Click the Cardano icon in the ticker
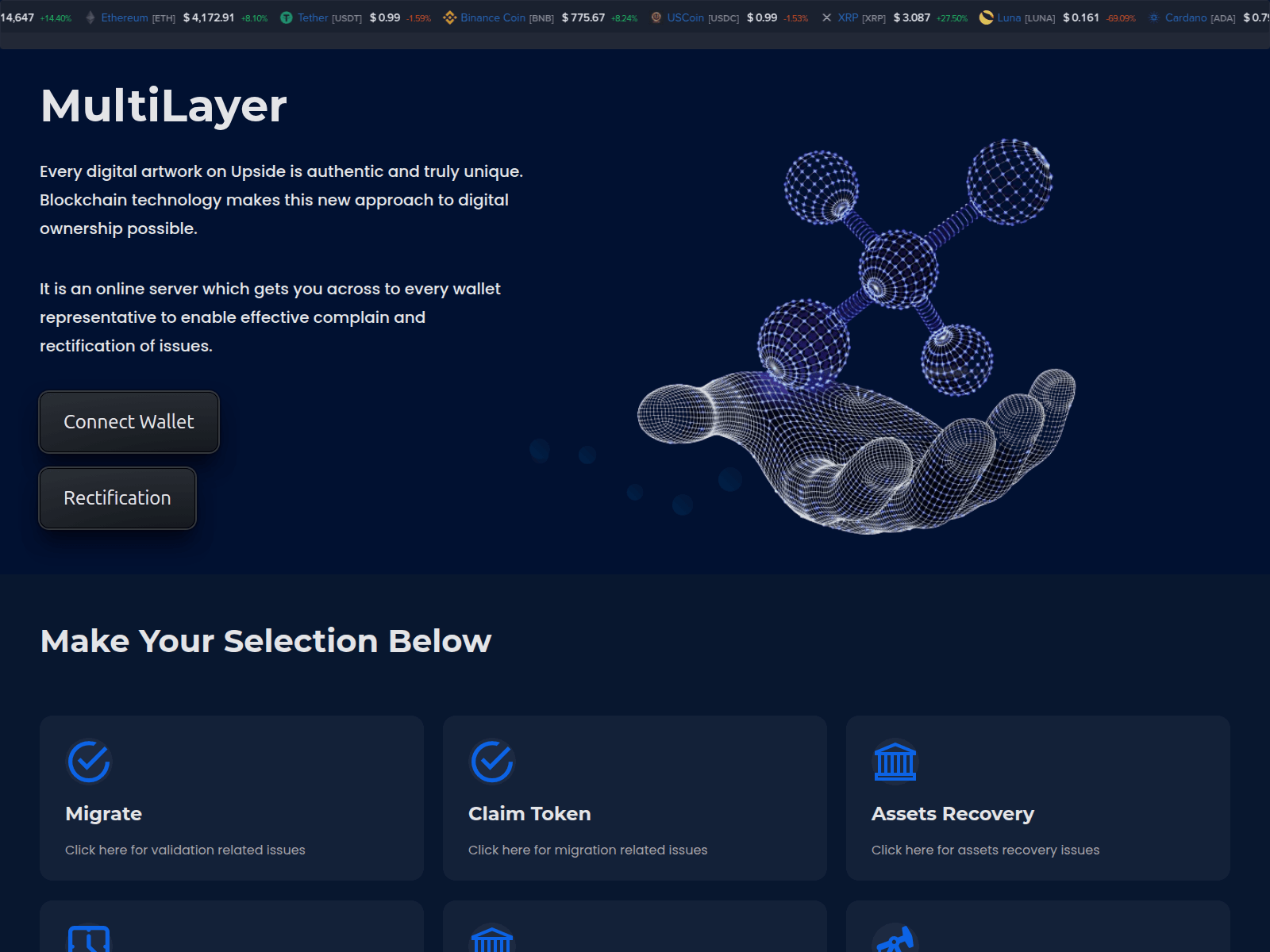The width and height of the screenshot is (1270, 952). coord(1153,17)
